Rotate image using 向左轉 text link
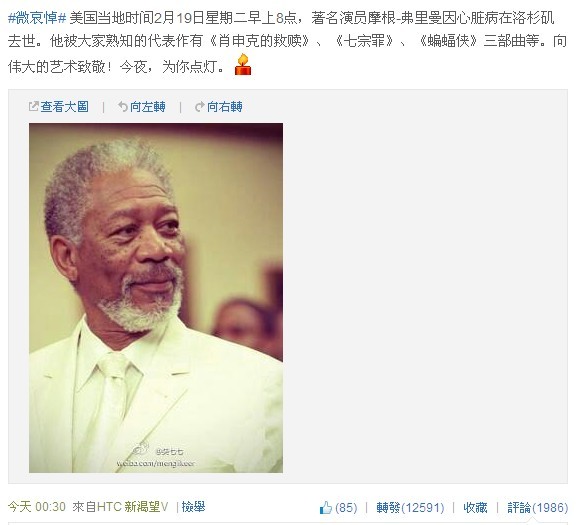 (148, 107)
